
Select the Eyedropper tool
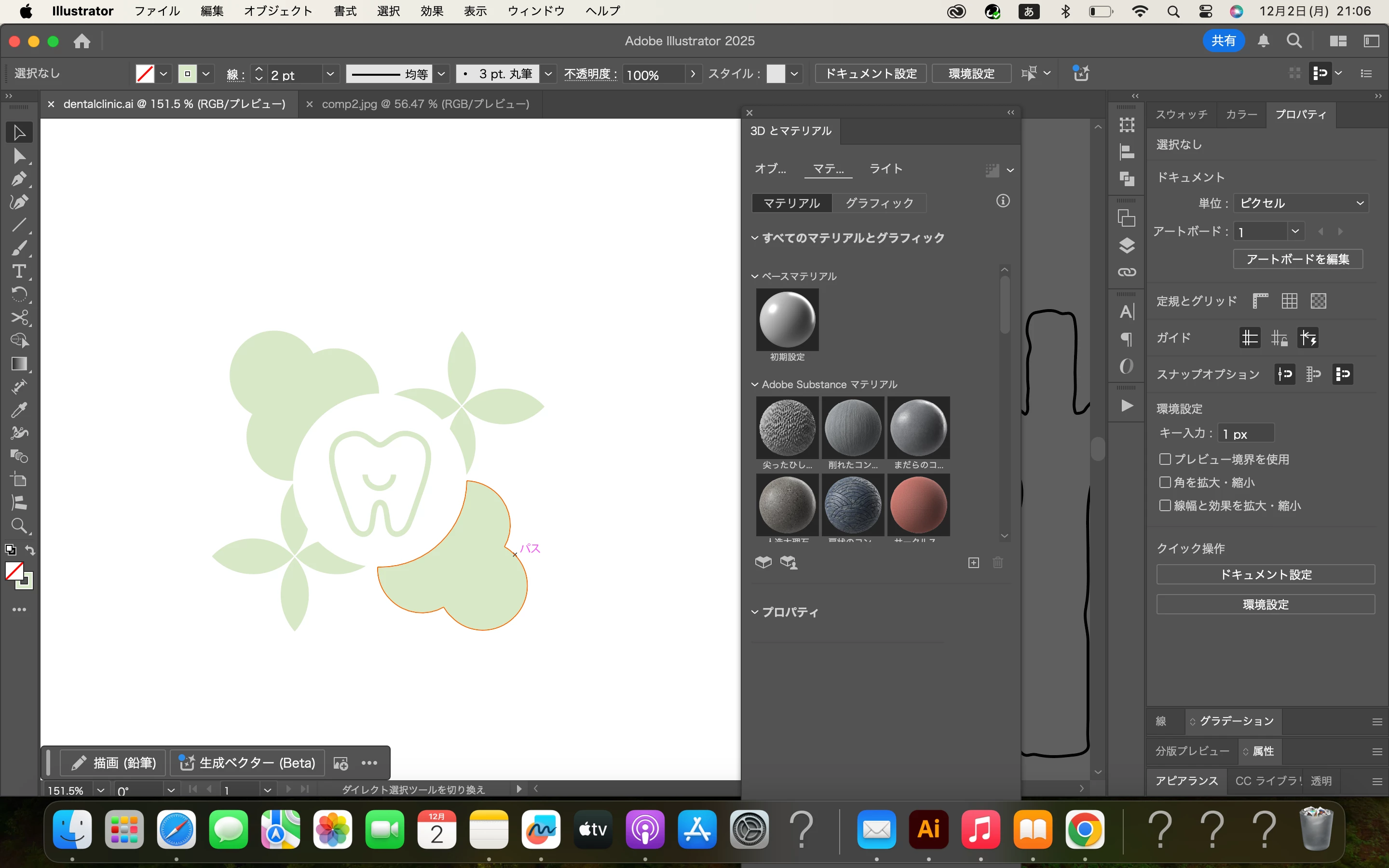coord(18,410)
